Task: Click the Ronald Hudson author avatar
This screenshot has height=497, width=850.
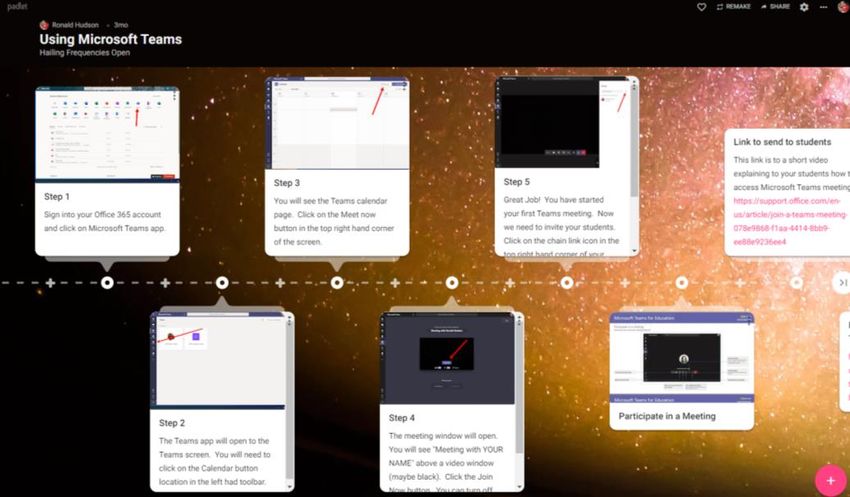Action: 44,25
